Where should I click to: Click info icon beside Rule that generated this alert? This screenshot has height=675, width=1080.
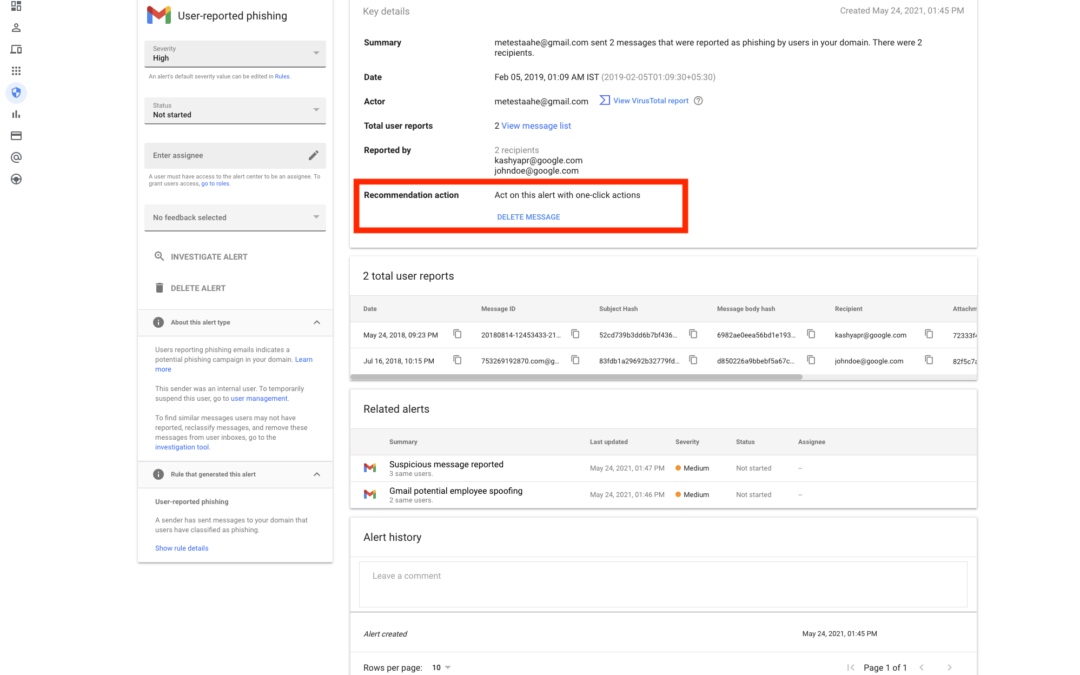[158, 475]
